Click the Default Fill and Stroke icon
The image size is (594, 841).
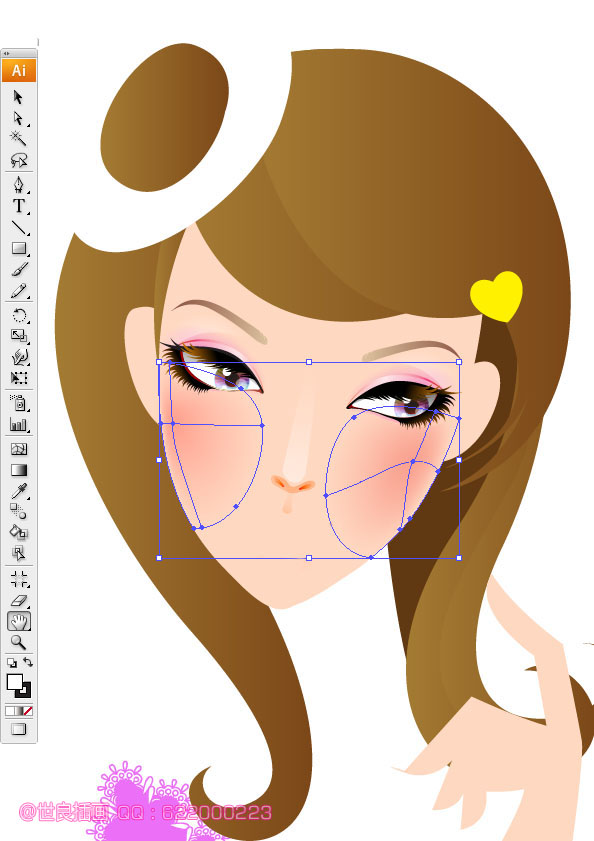(x=11, y=663)
